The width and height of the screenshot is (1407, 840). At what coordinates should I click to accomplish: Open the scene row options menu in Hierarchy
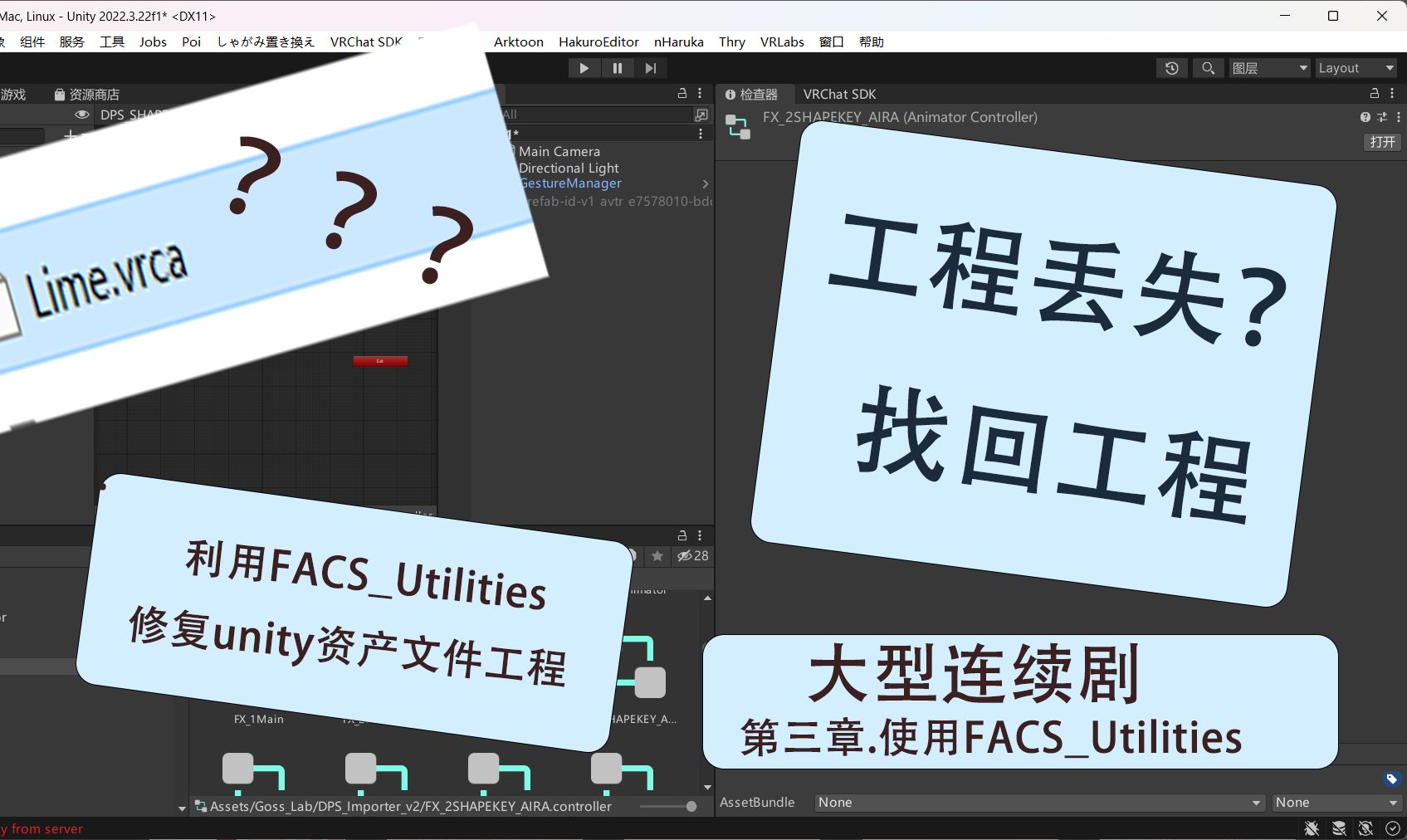701,134
